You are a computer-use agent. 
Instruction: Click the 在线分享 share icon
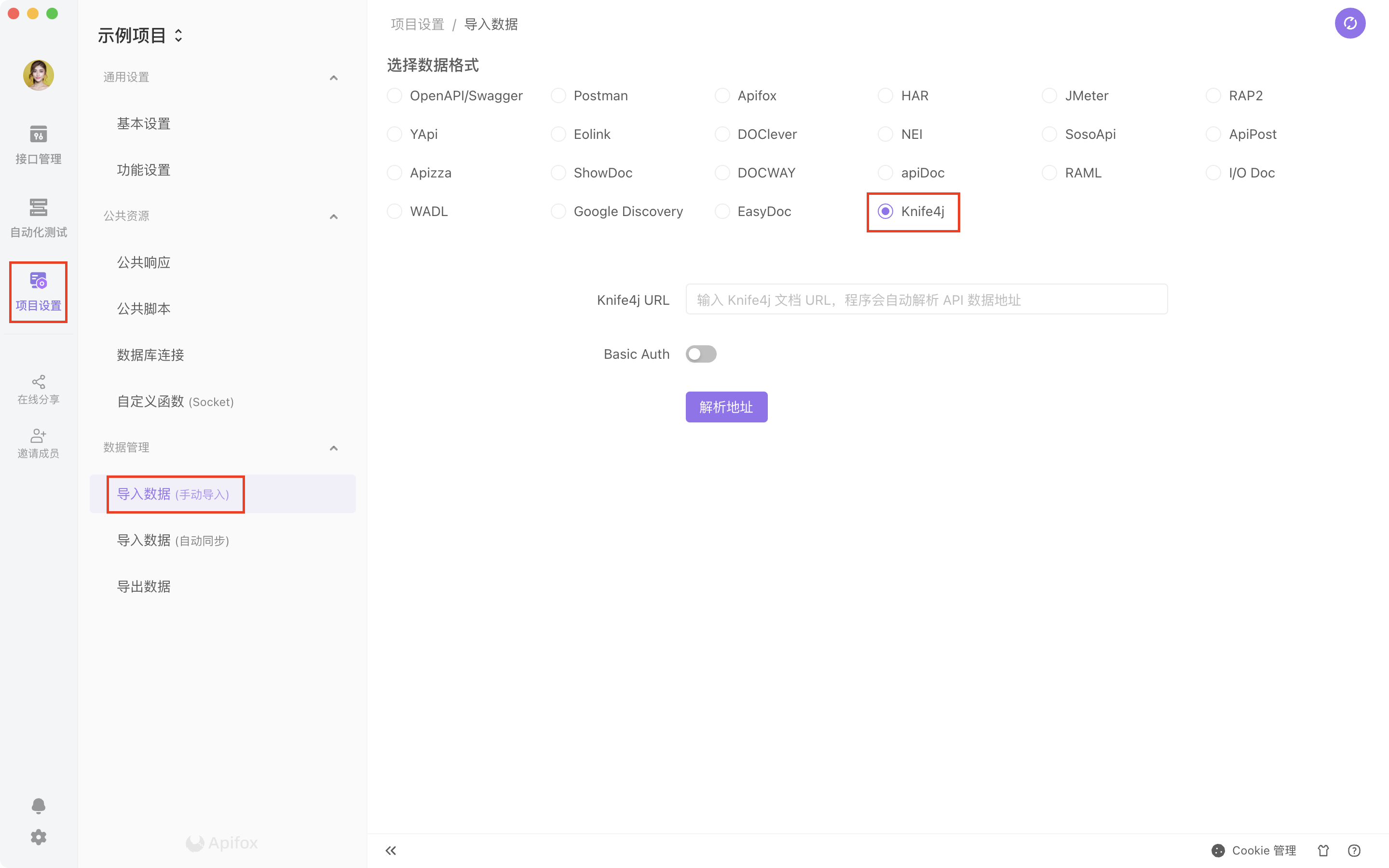(x=38, y=389)
